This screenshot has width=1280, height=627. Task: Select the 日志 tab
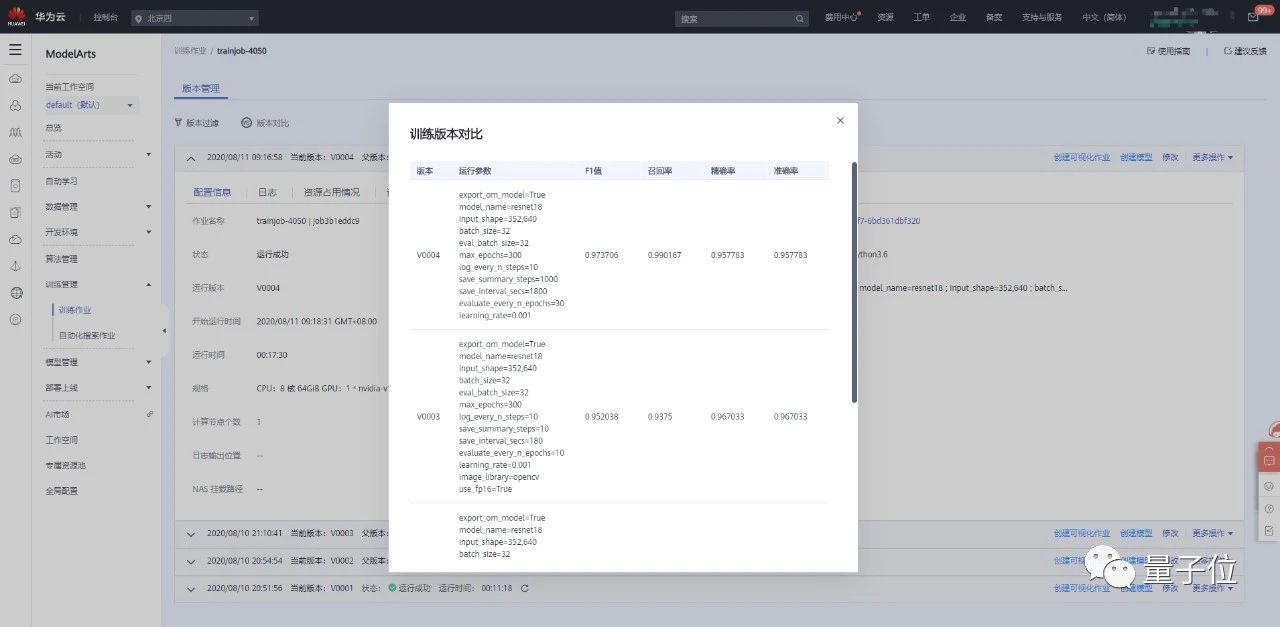267,192
